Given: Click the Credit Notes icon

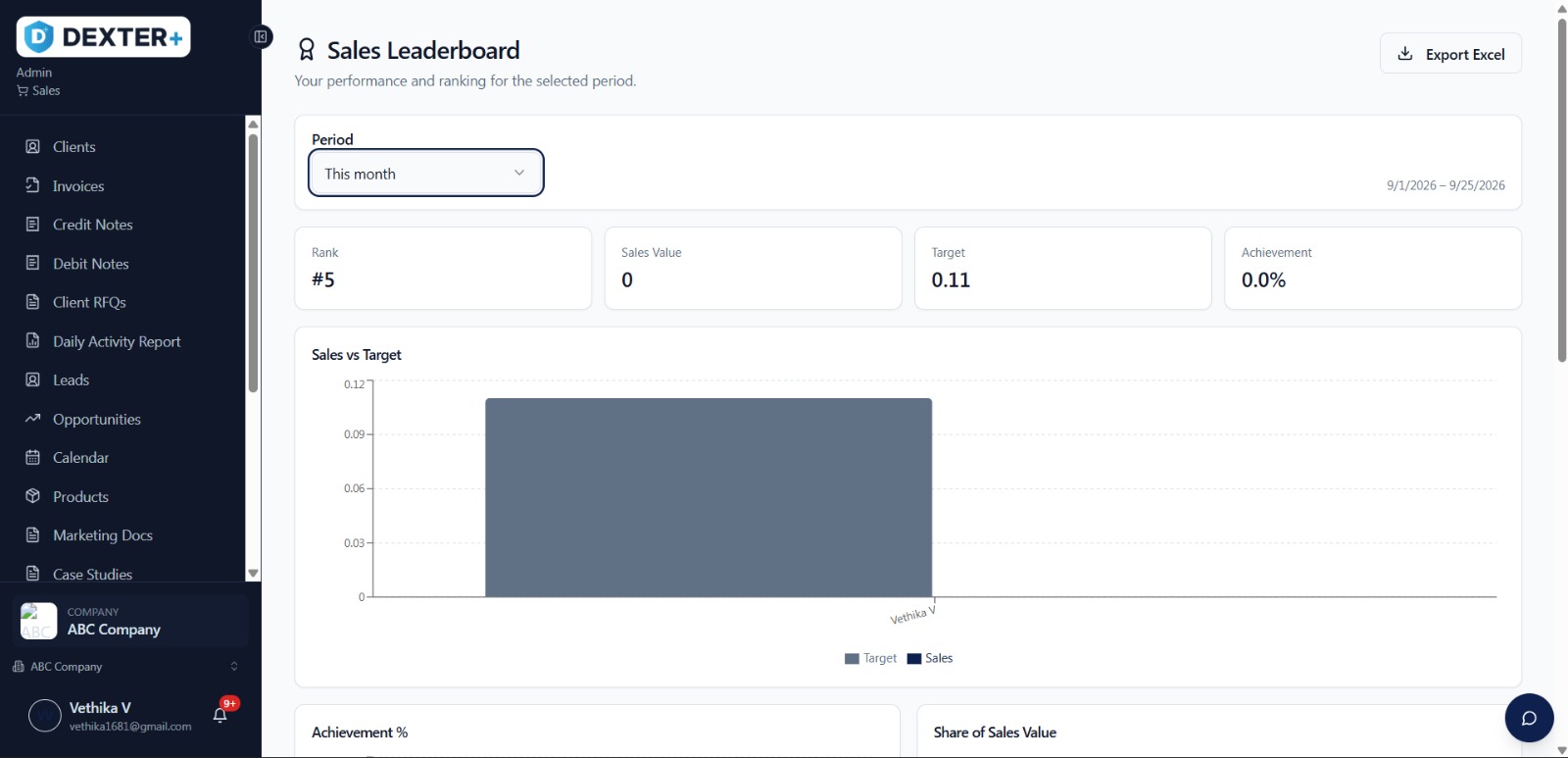Looking at the screenshot, I should [32, 225].
